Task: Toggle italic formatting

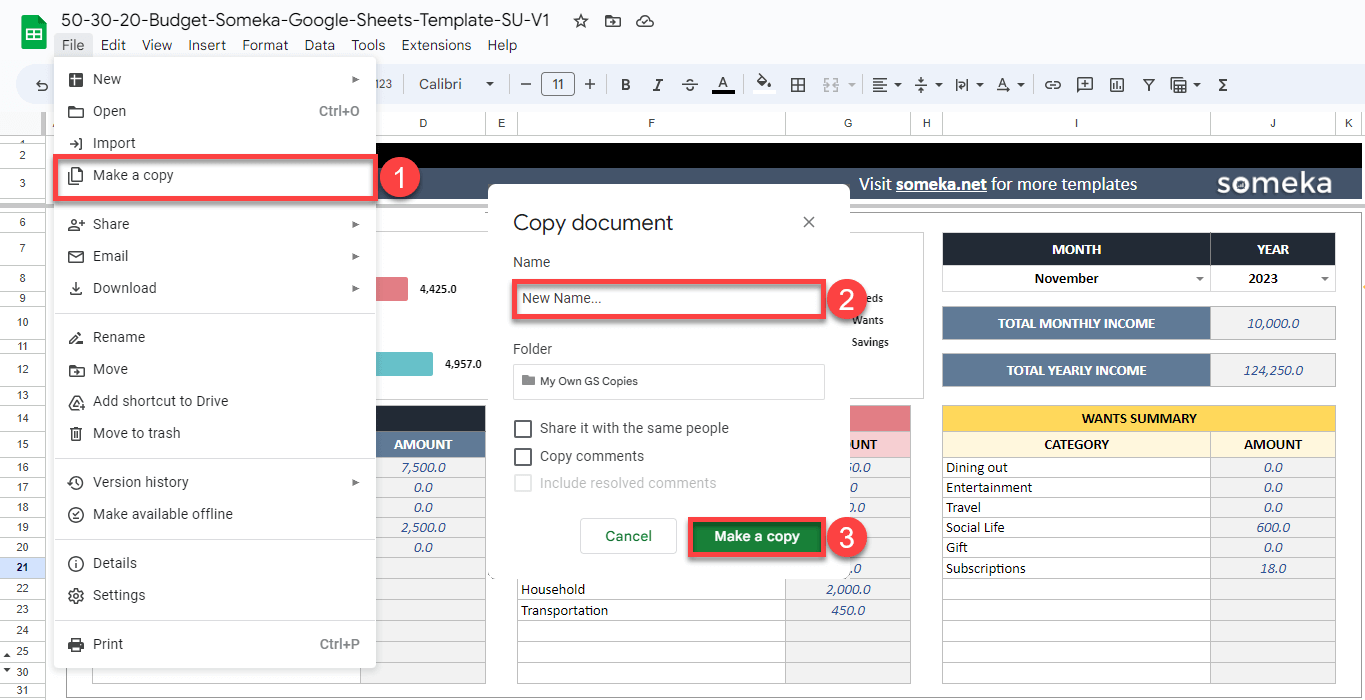Action: click(x=658, y=85)
